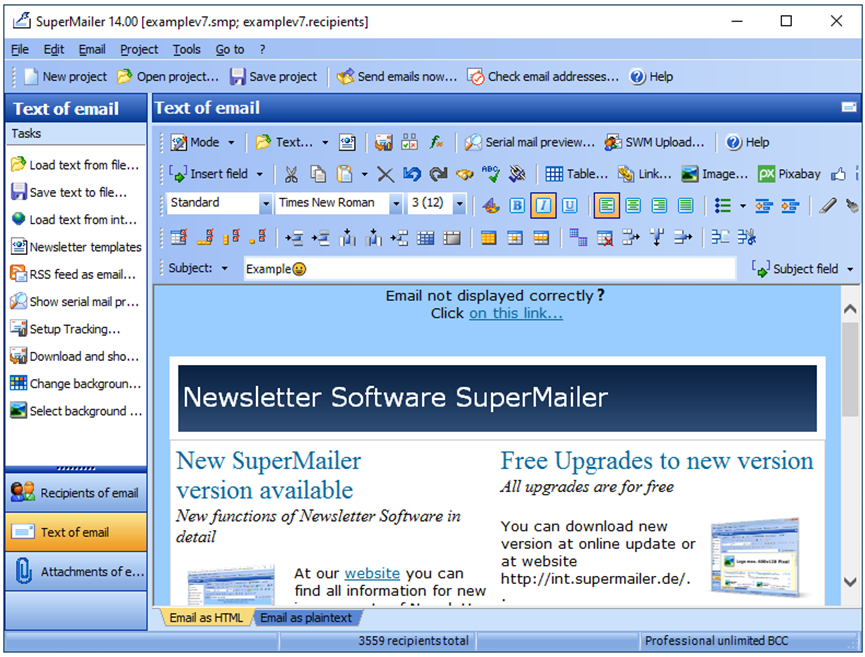Click the Delete X icon
The width and height of the screenshot is (865, 657).
[x=385, y=174]
